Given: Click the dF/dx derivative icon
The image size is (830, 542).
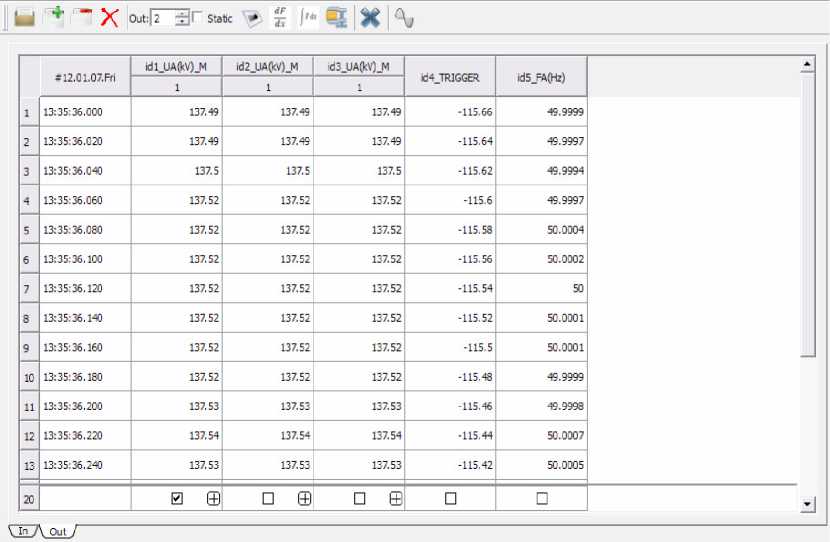Looking at the screenshot, I should 280,17.
